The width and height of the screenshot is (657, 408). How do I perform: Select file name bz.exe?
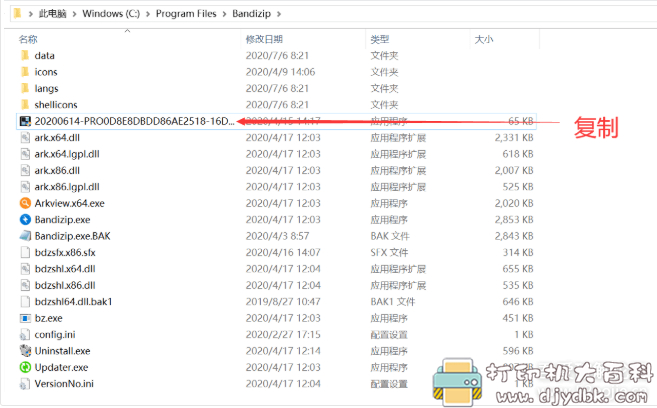tap(49, 318)
